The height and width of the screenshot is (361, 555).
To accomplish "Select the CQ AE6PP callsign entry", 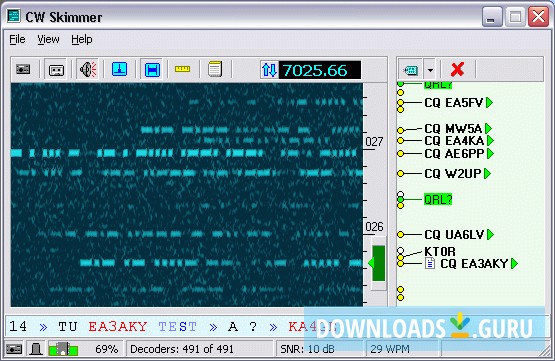I will 454,154.
